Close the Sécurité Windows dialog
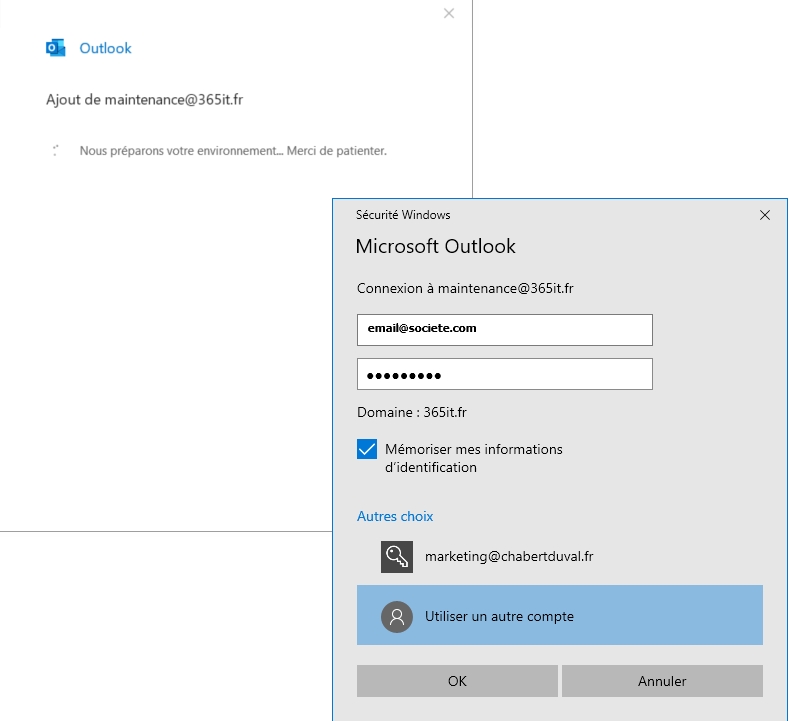The height and width of the screenshot is (721, 789). pos(765,215)
